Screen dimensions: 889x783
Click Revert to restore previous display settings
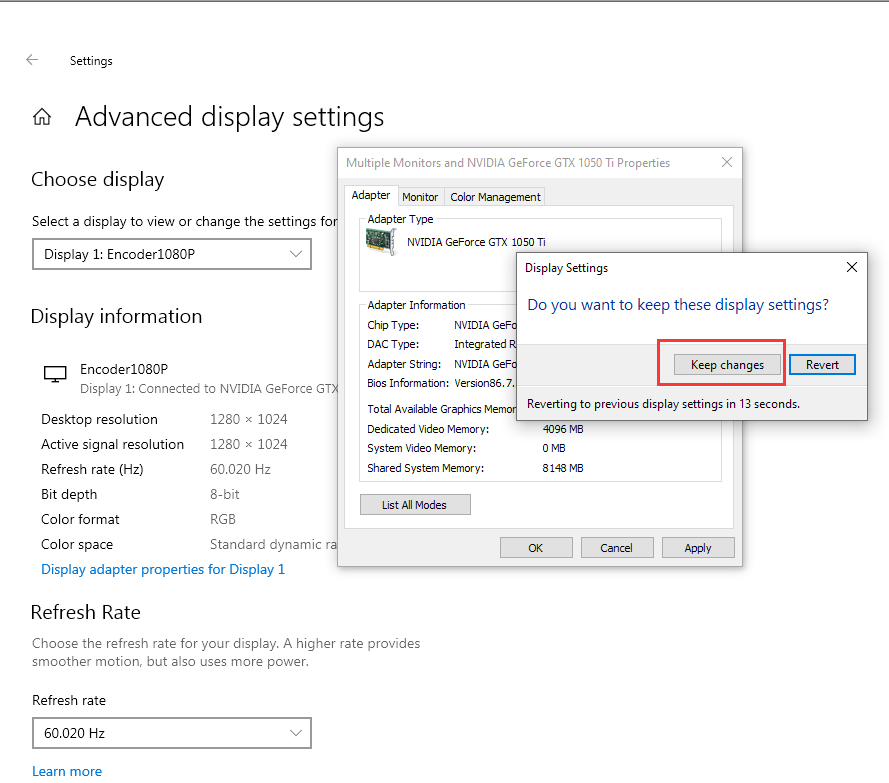pos(822,365)
